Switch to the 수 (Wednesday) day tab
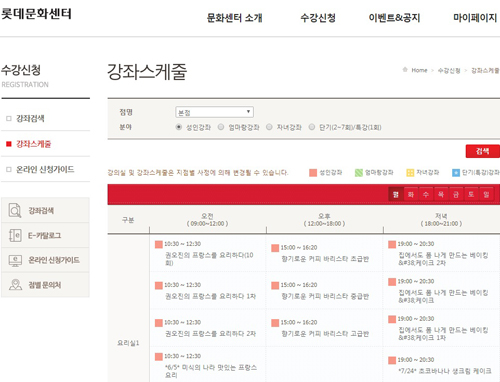Screen dimensions: 500x382 426,194
